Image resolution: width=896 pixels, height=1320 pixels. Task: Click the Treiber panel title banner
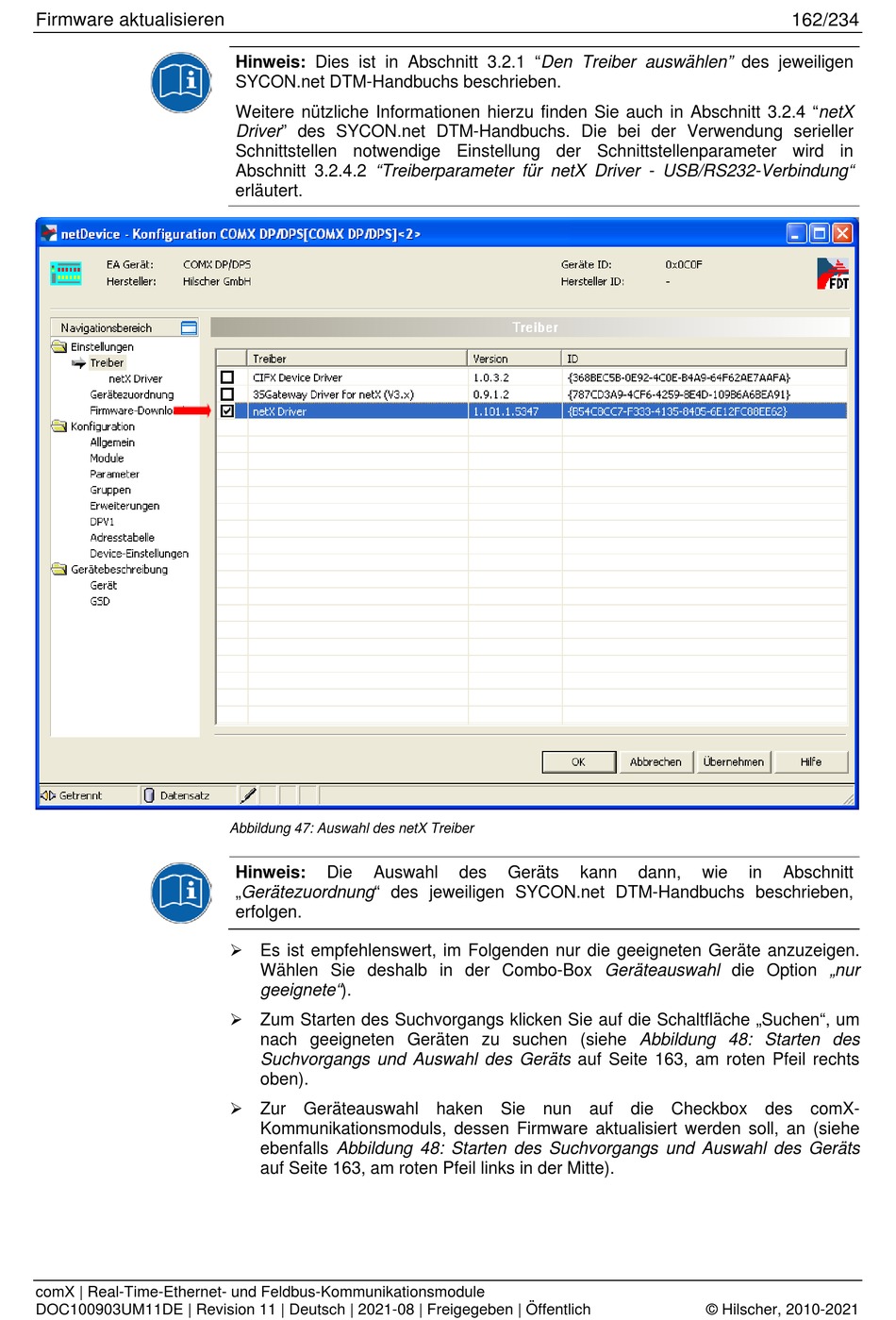click(x=530, y=327)
